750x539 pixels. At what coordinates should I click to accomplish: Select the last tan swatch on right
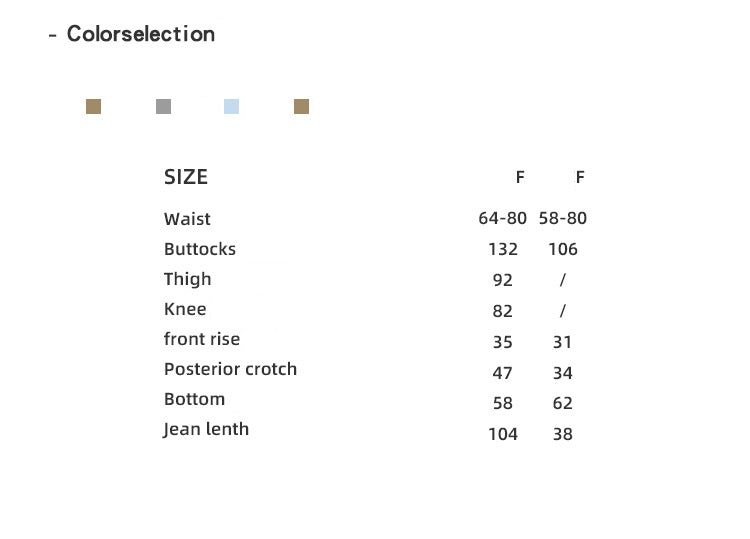click(301, 106)
